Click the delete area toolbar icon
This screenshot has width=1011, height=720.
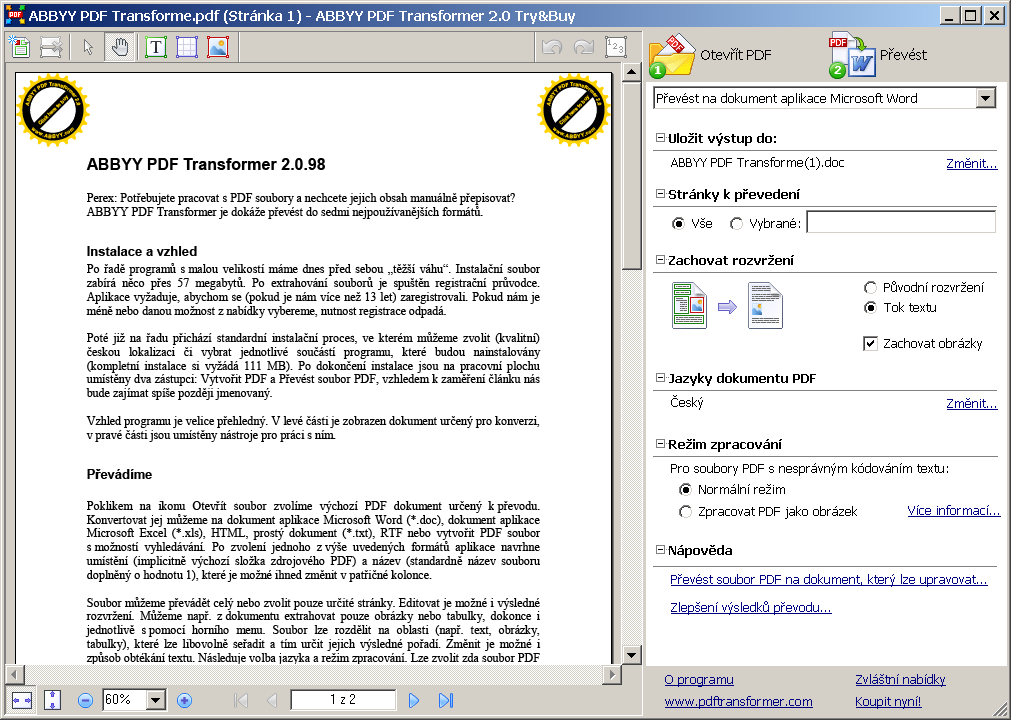coord(52,47)
